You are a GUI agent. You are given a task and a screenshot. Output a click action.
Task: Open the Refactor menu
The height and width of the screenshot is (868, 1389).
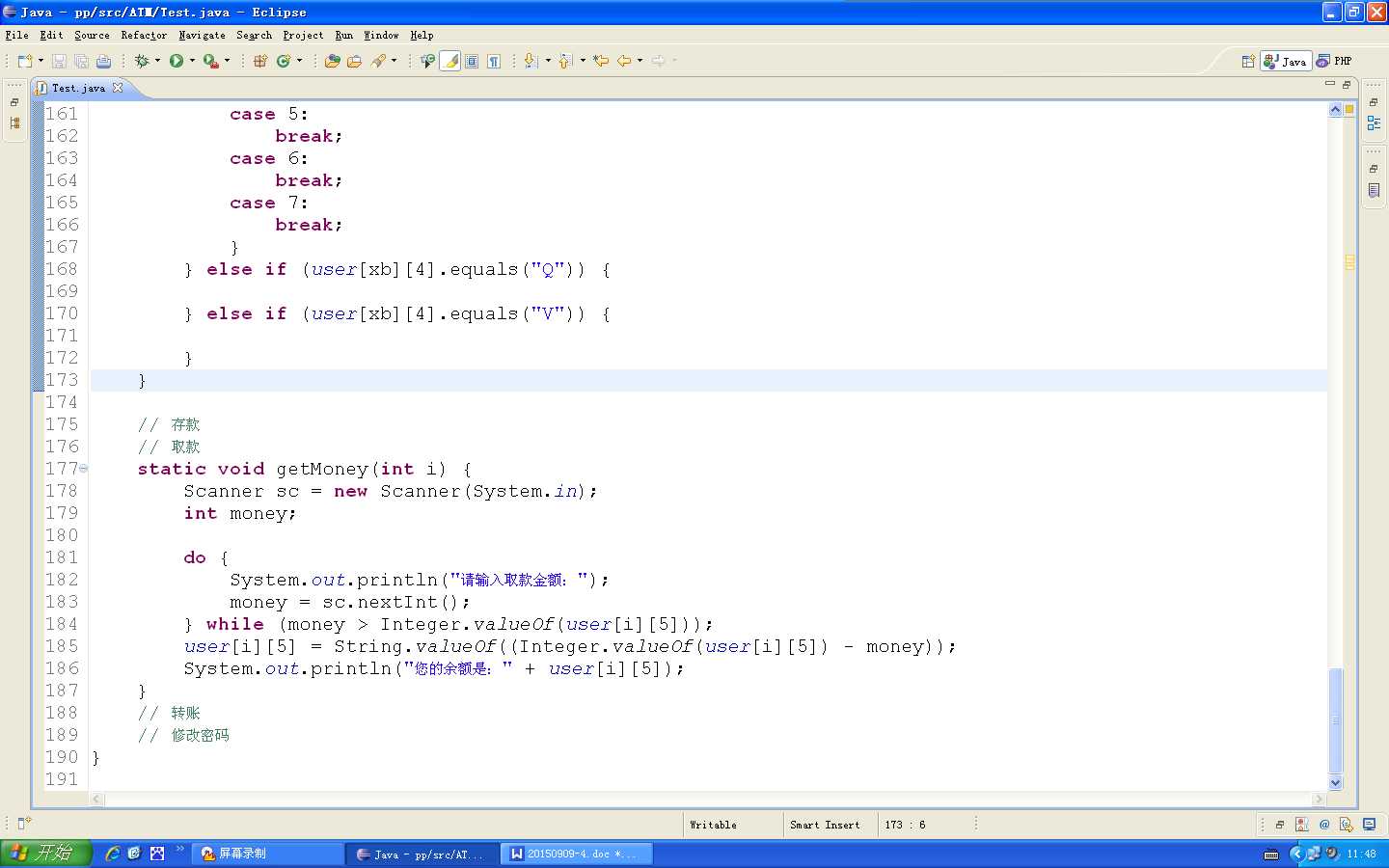point(144,35)
